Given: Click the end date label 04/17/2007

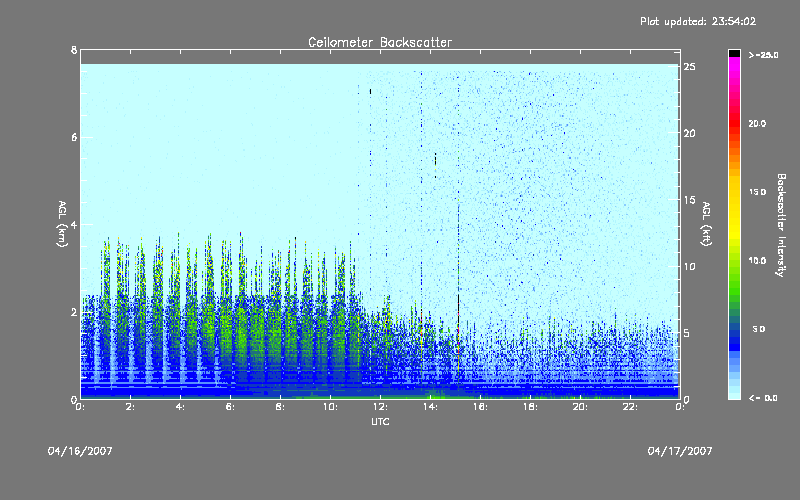Looking at the screenshot, I should pyautogui.click(x=680, y=451).
